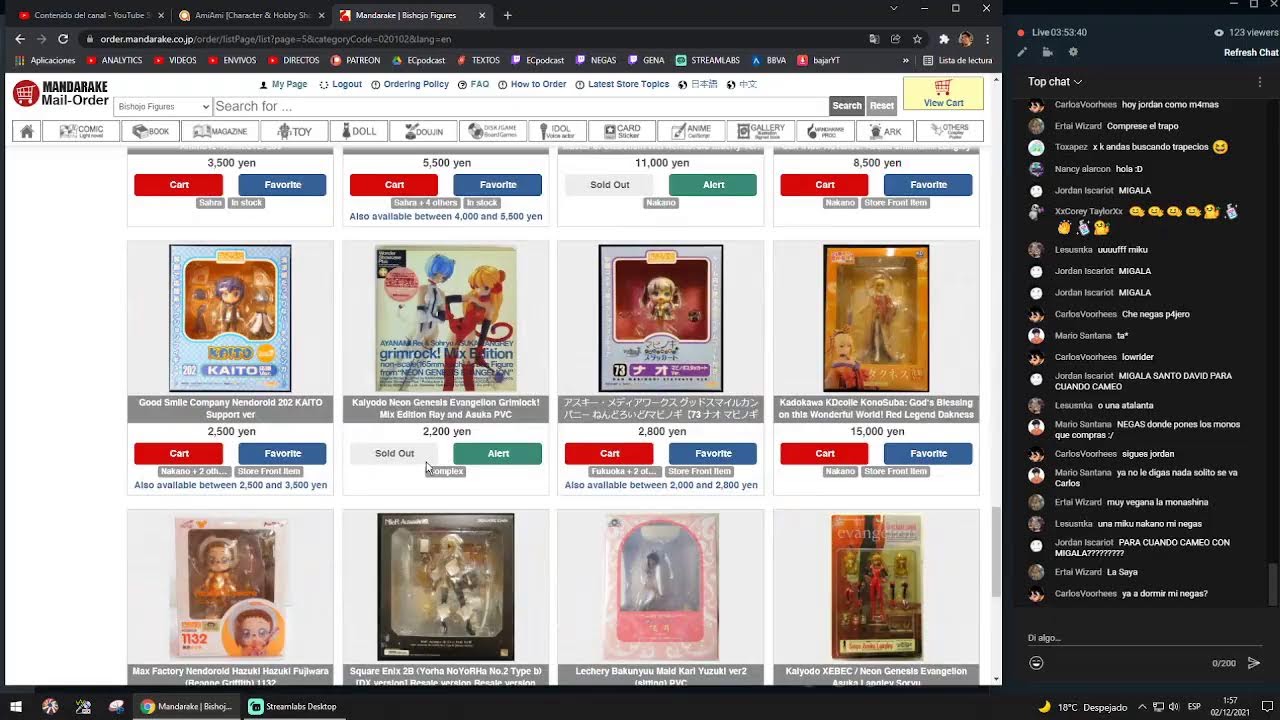
Task: Open the STREAMLABS bookmark
Action: click(709, 60)
